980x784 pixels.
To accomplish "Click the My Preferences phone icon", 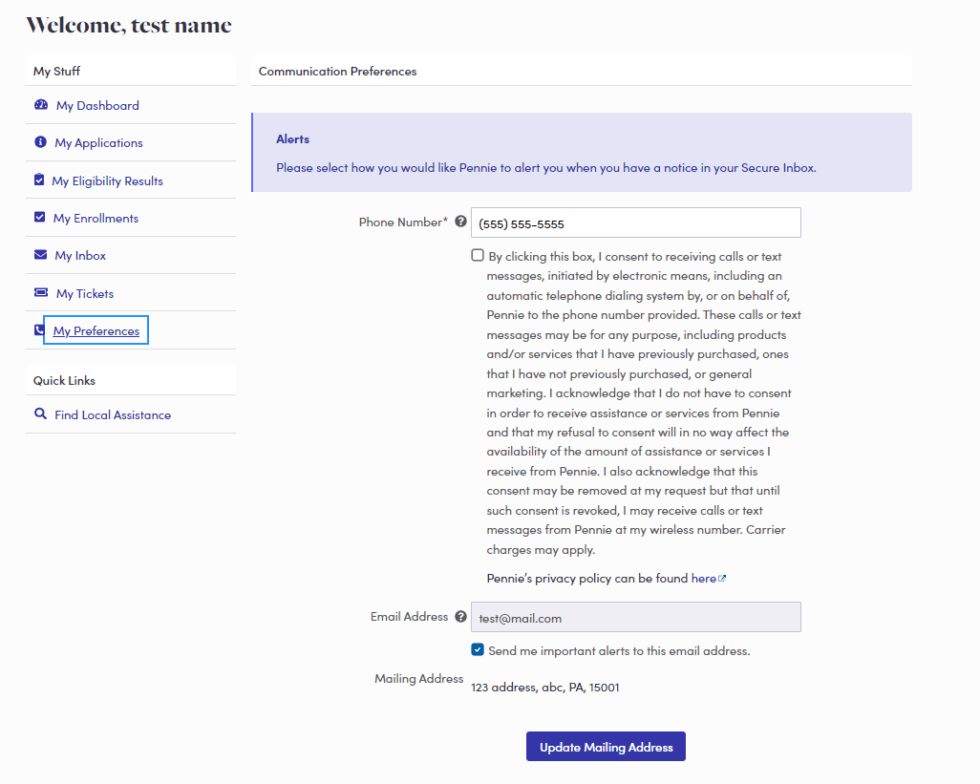I will pos(38,330).
